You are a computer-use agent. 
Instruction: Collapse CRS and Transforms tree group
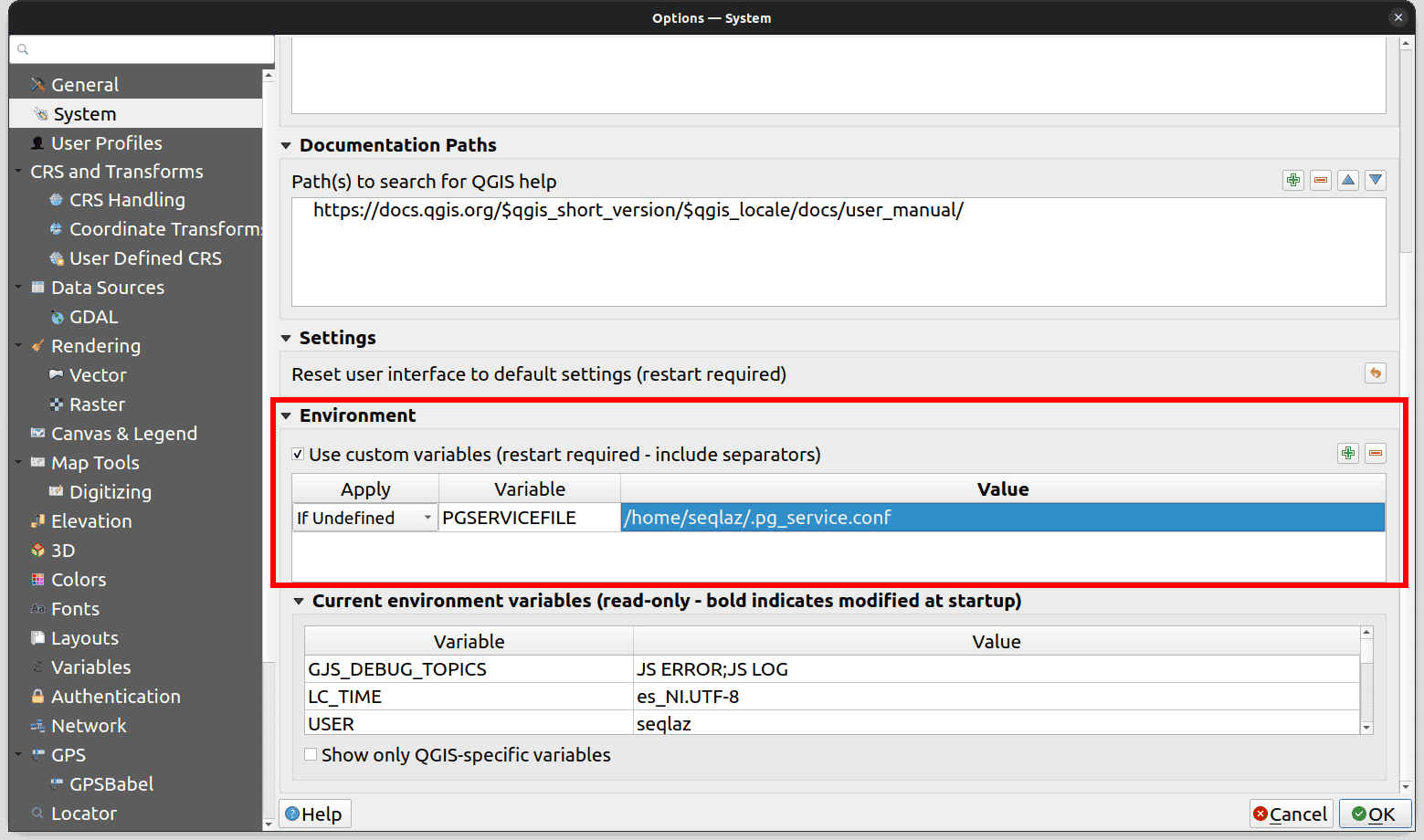coord(18,171)
